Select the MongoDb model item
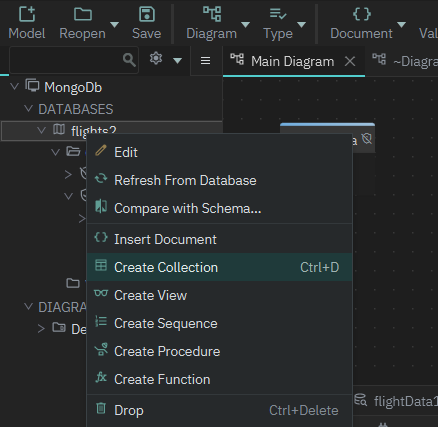438x427 pixels. tap(73, 87)
